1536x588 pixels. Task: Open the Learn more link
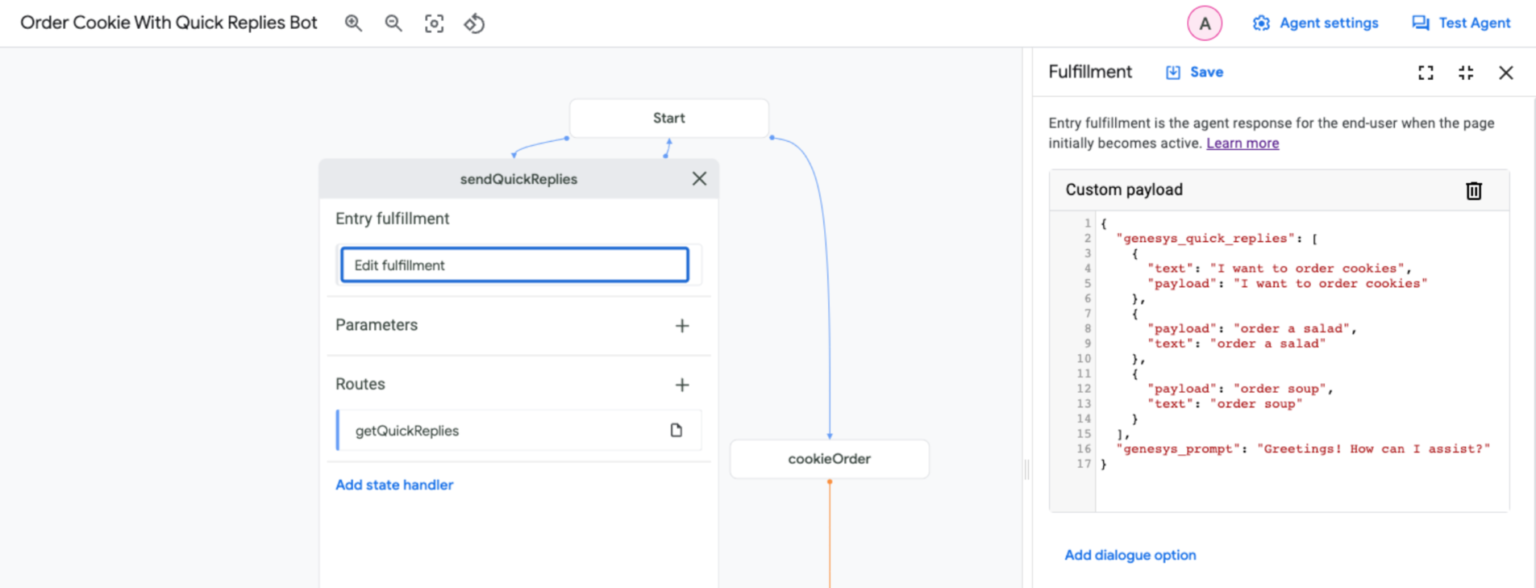(1242, 143)
